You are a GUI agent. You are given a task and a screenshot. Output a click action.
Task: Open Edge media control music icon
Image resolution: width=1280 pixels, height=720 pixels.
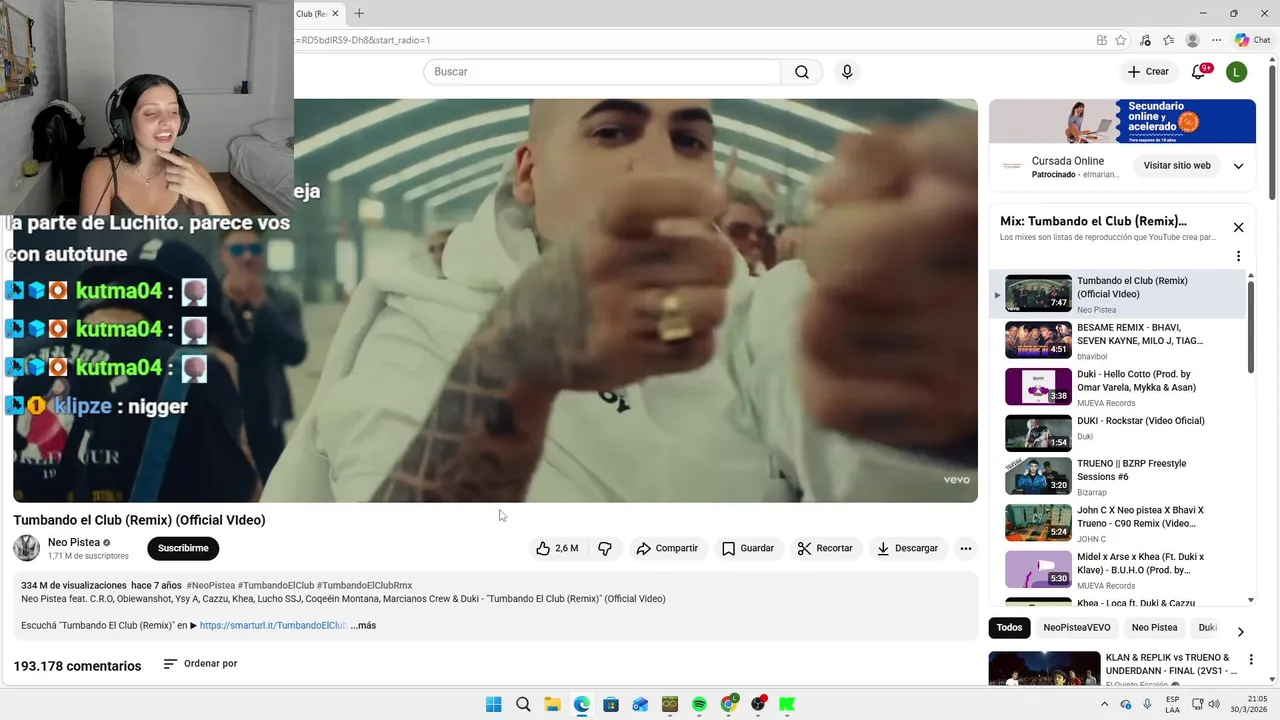click(1145, 40)
